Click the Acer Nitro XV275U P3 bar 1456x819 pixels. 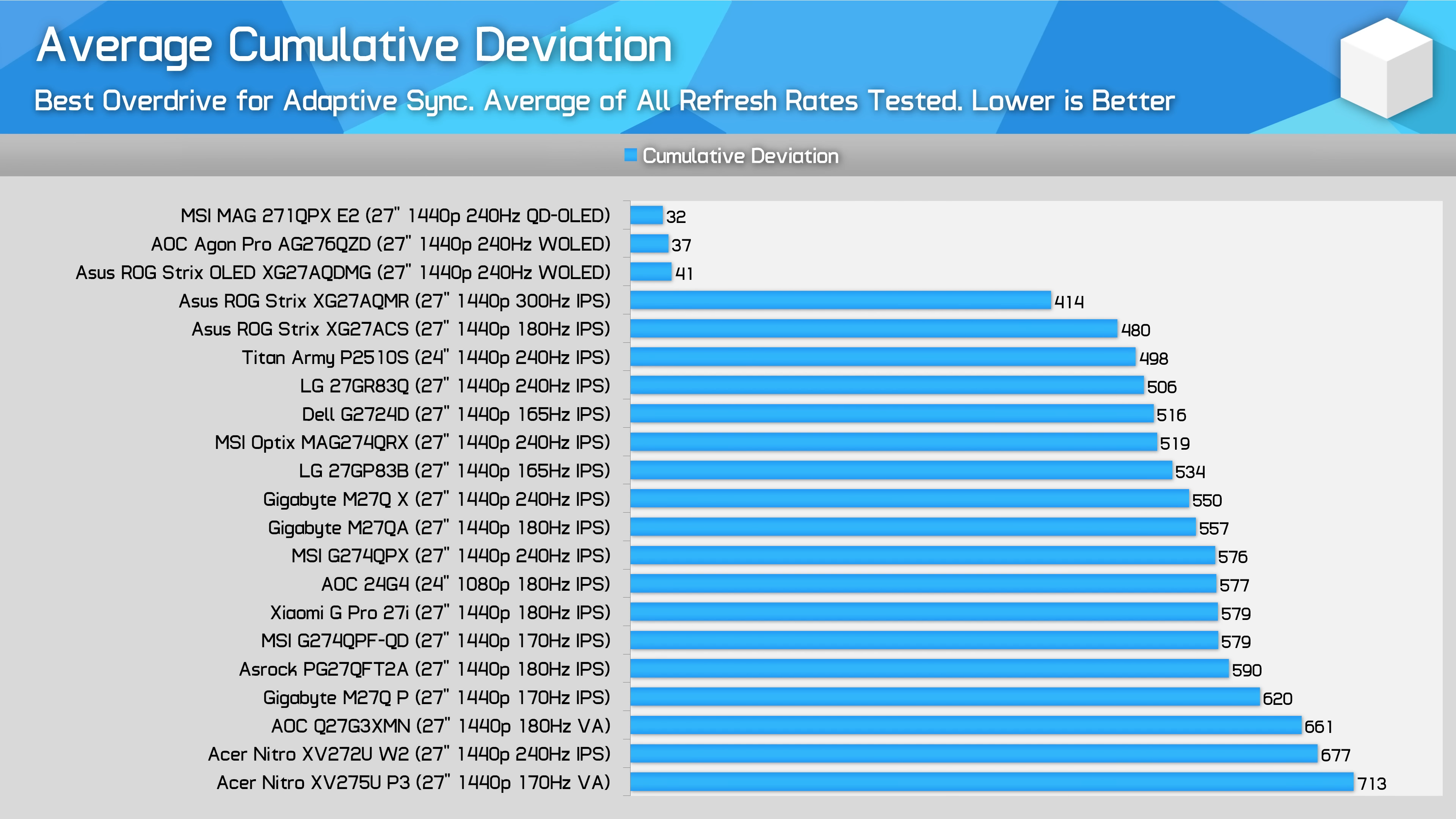992,782
